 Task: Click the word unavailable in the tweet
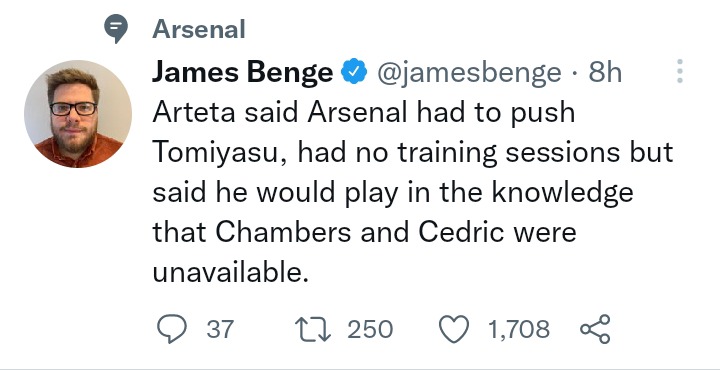click(x=227, y=272)
